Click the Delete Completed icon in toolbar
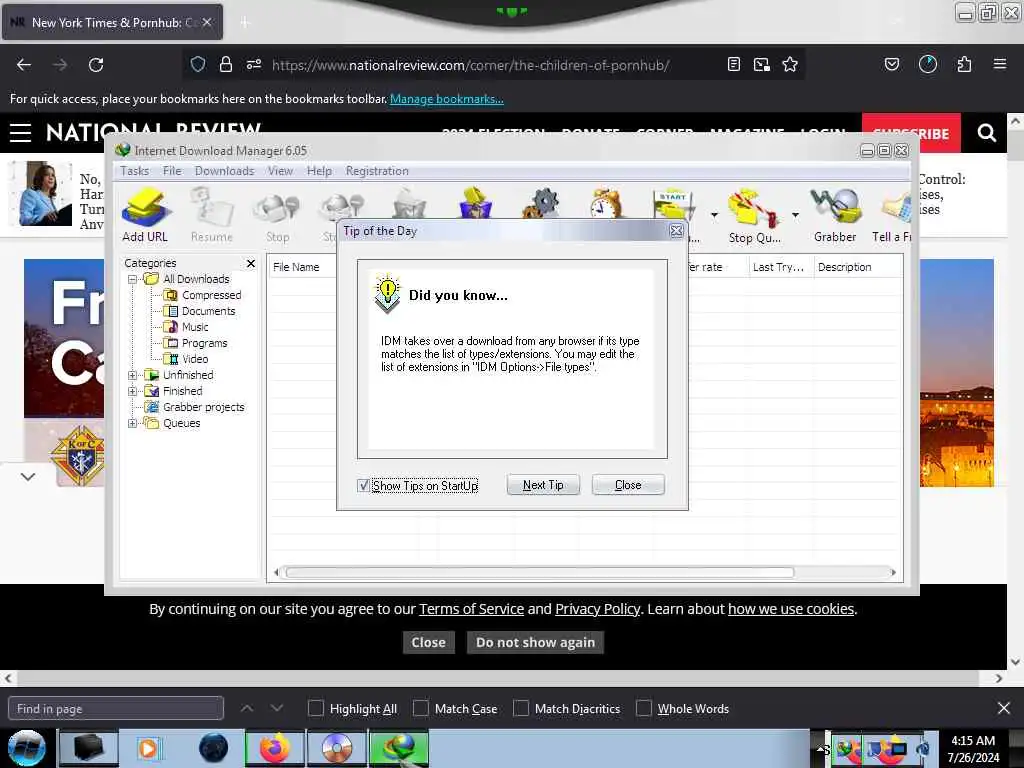The height and width of the screenshot is (768, 1024). pyautogui.click(x=475, y=203)
